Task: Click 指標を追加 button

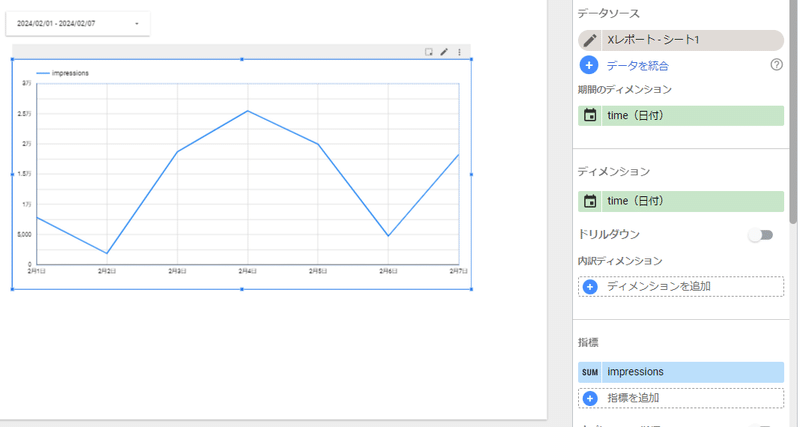Action: coord(681,398)
